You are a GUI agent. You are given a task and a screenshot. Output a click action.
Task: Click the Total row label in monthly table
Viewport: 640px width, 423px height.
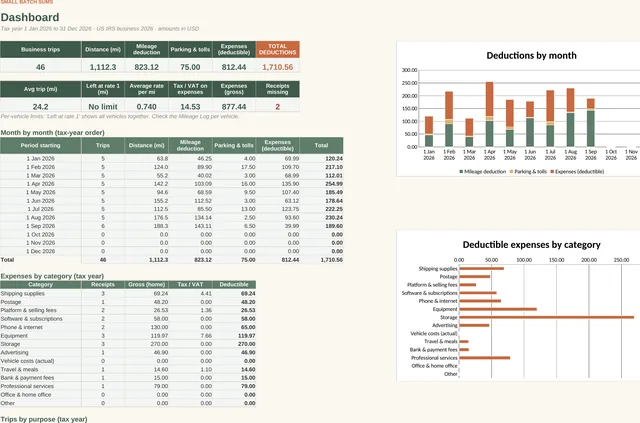[7, 260]
